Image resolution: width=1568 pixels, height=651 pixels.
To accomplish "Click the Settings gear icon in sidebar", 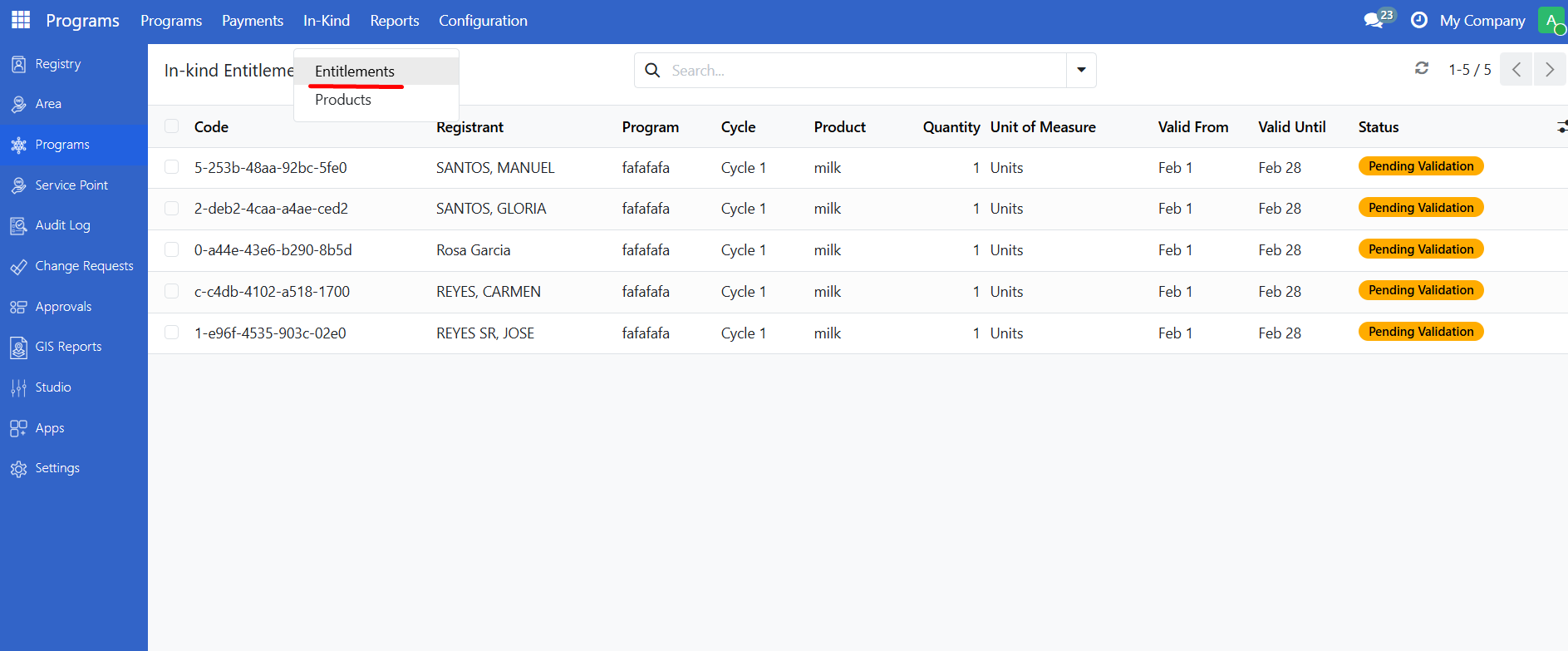I will 18,469.
